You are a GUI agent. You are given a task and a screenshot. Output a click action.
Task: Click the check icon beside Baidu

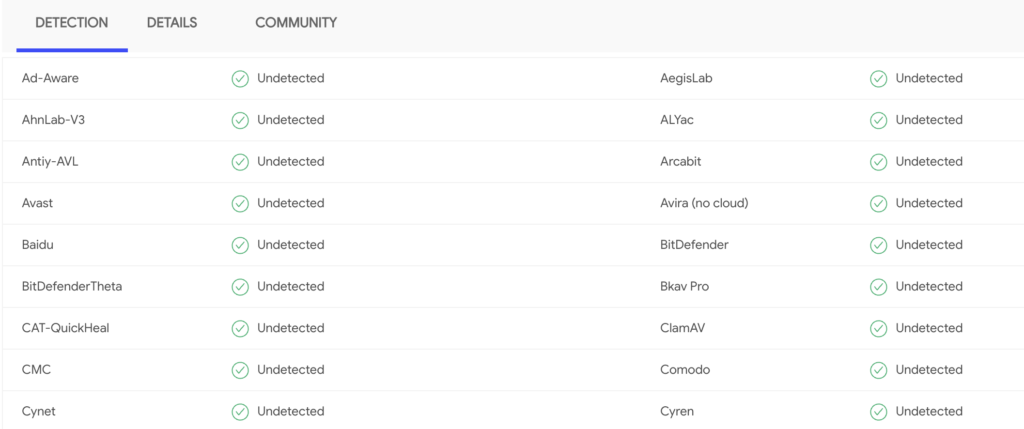240,246
